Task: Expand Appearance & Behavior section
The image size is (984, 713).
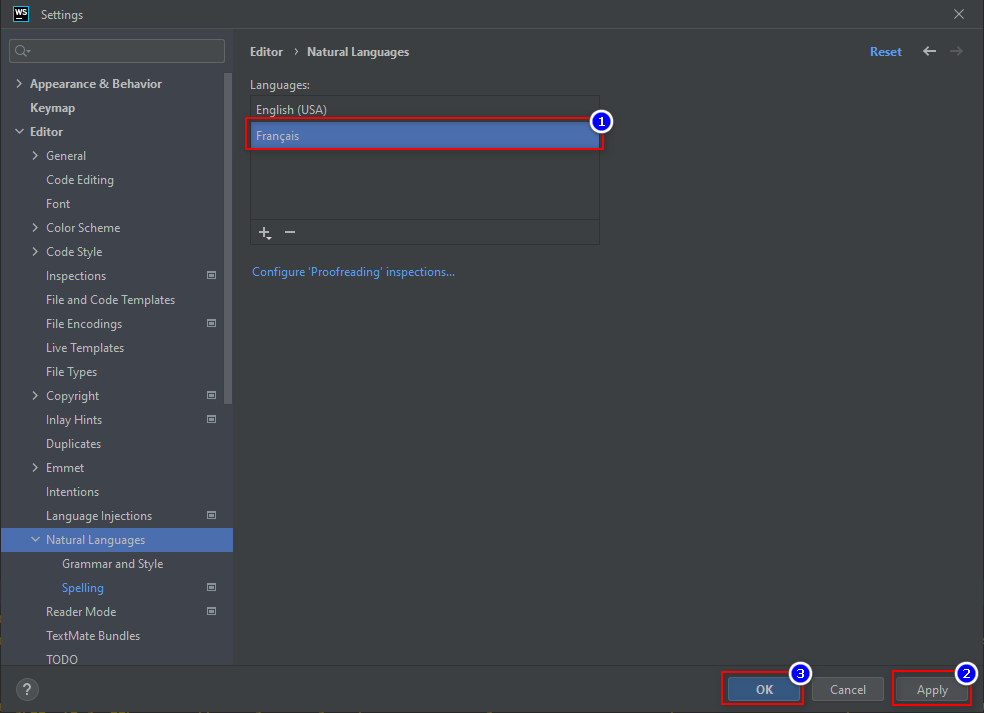Action: tap(19, 83)
